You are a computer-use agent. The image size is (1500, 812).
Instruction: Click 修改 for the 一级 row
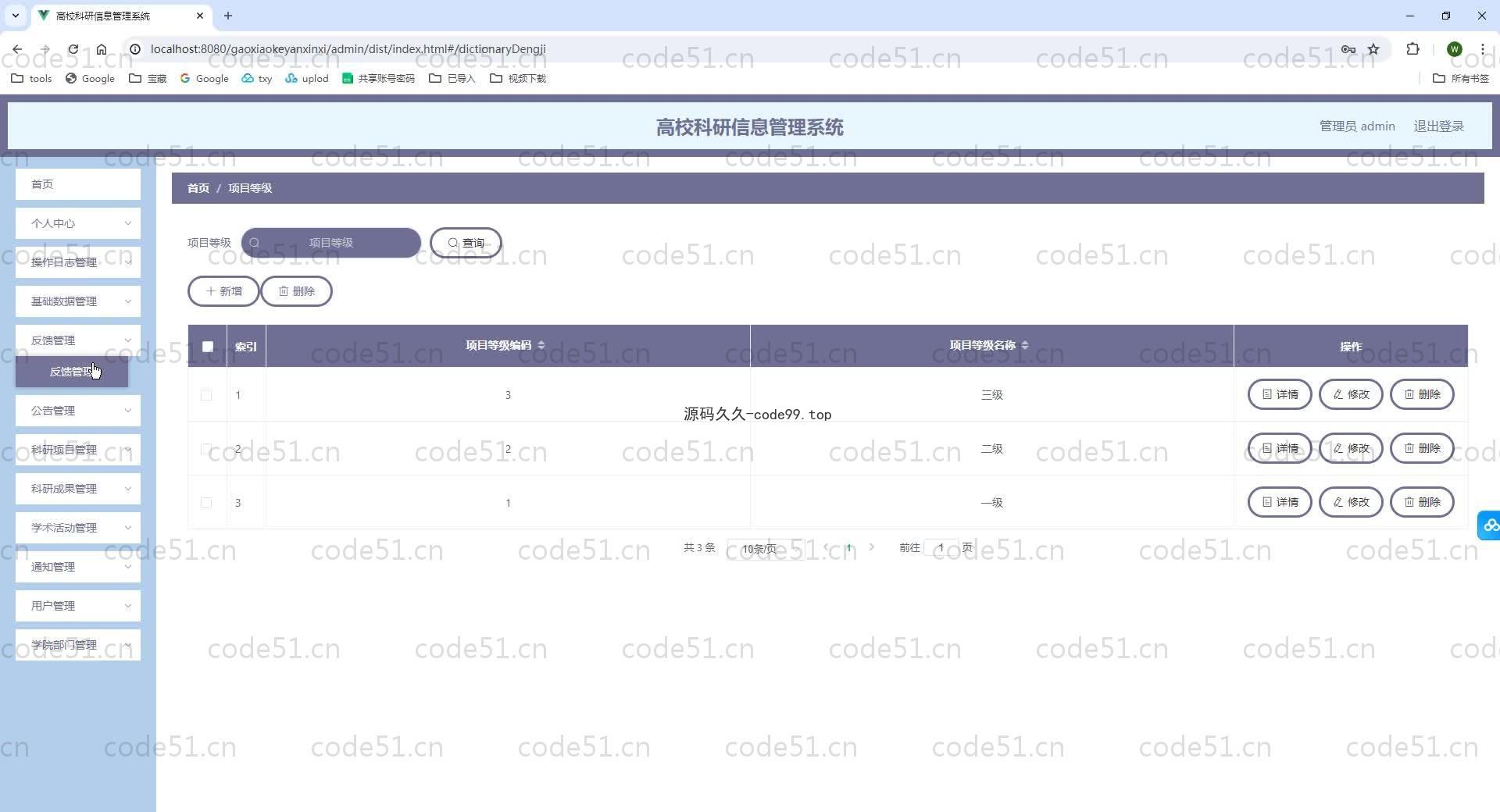tap(1351, 502)
